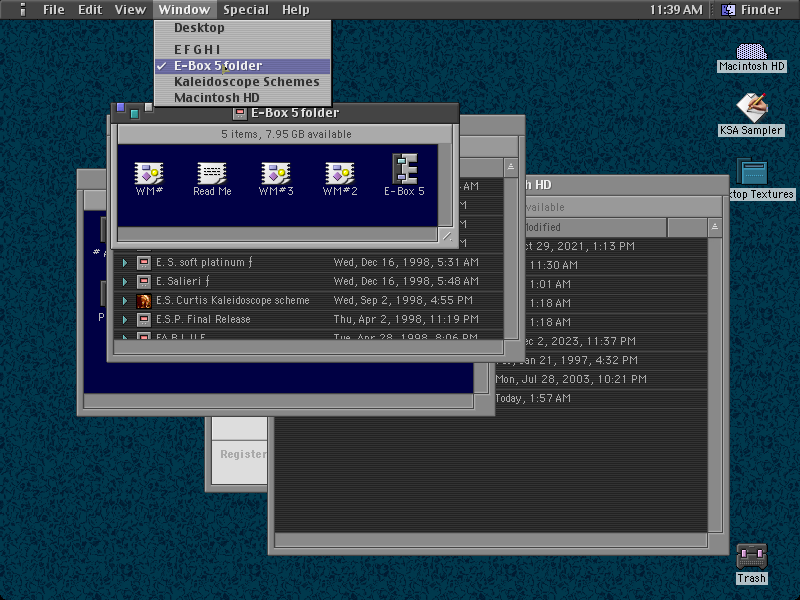Select 'E.S. Curtis Kaleidoscope scheme' row text

coord(233,301)
